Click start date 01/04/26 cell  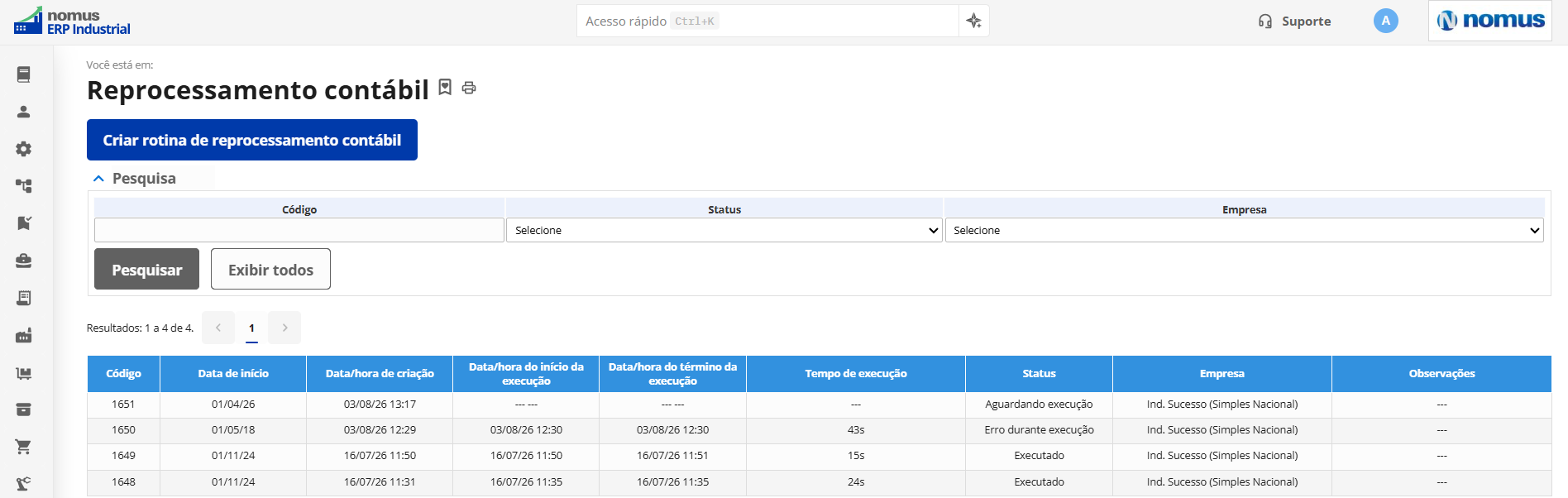[x=233, y=405]
